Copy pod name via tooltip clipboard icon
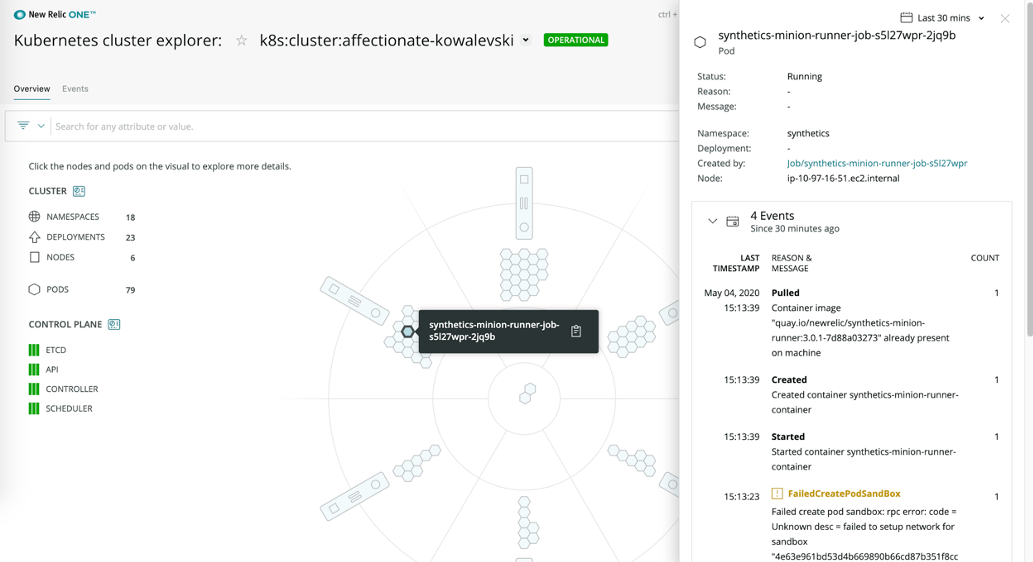This screenshot has width=1033, height=562. click(576, 331)
